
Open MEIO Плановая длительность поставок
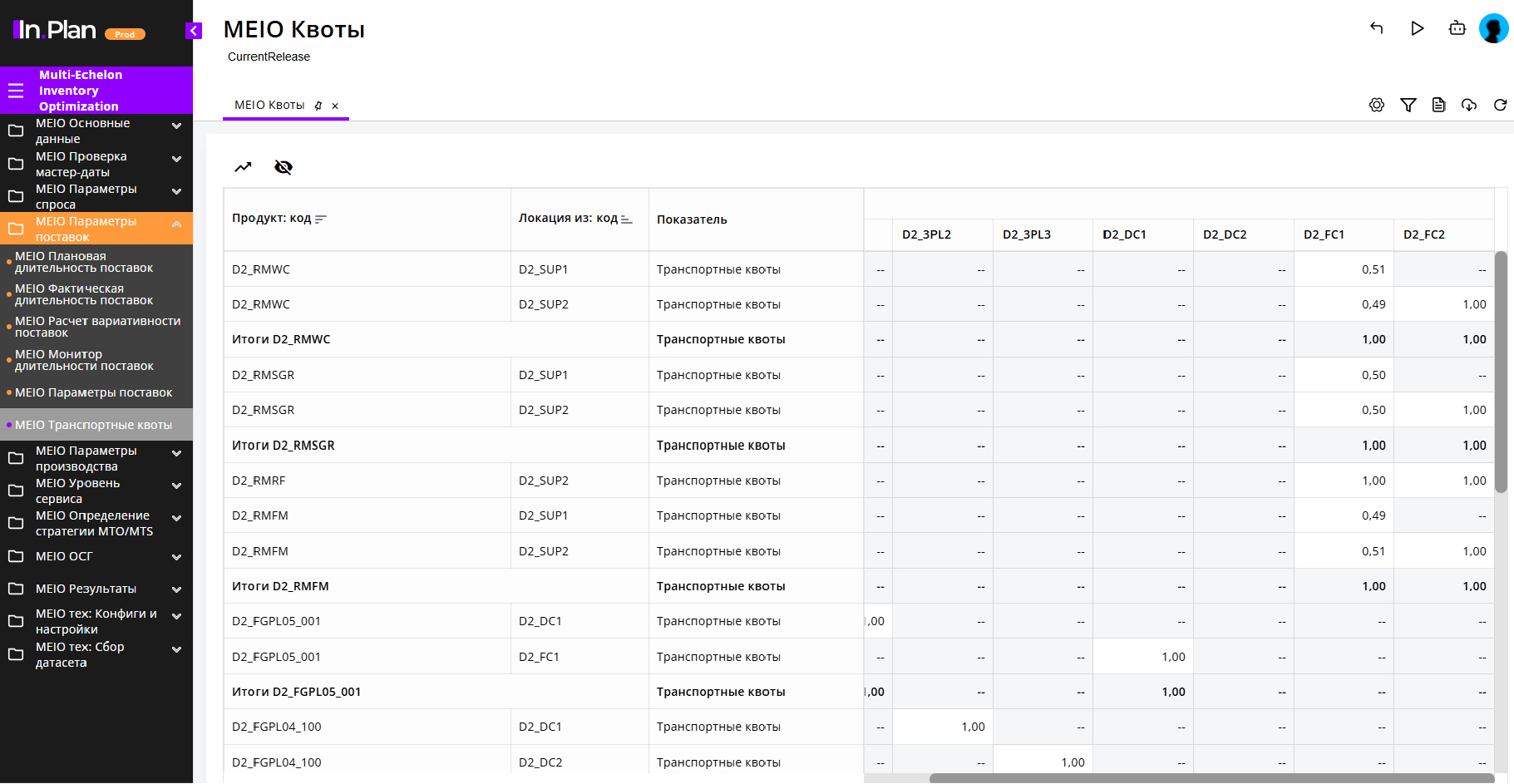tap(83, 262)
